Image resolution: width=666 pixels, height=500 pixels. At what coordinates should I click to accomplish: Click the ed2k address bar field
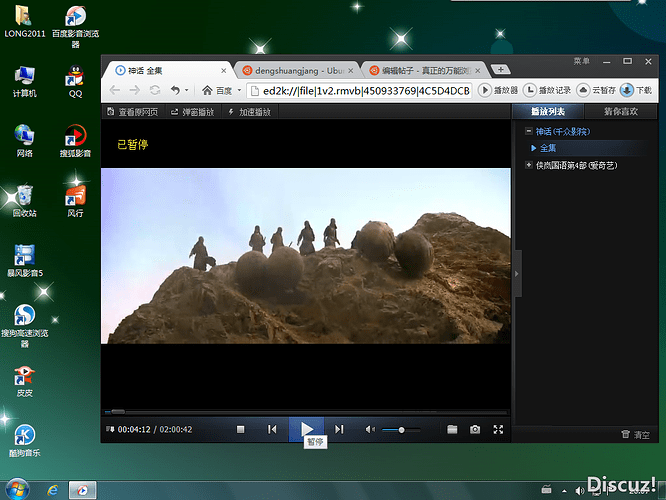(359, 90)
